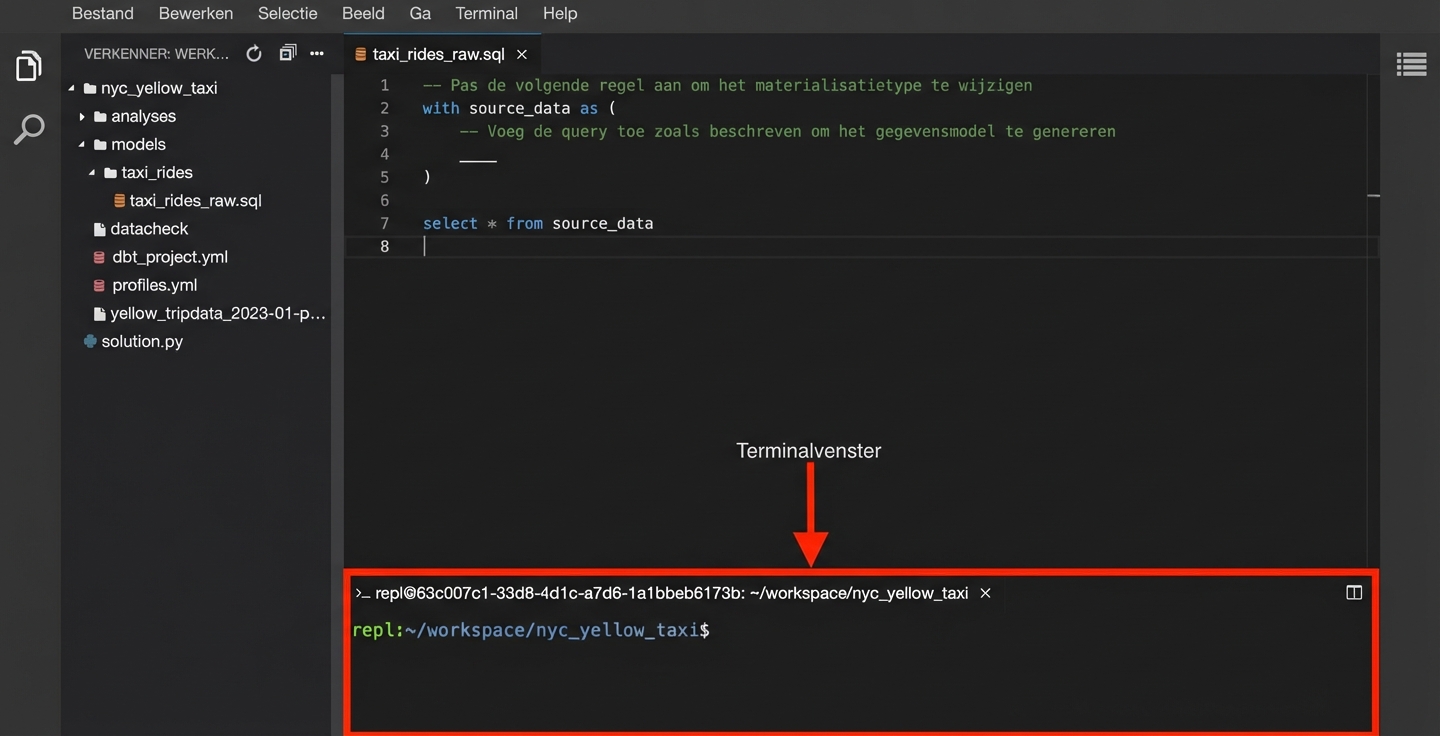Click the terminal prompt icon on the repl tab

[x=362, y=592]
